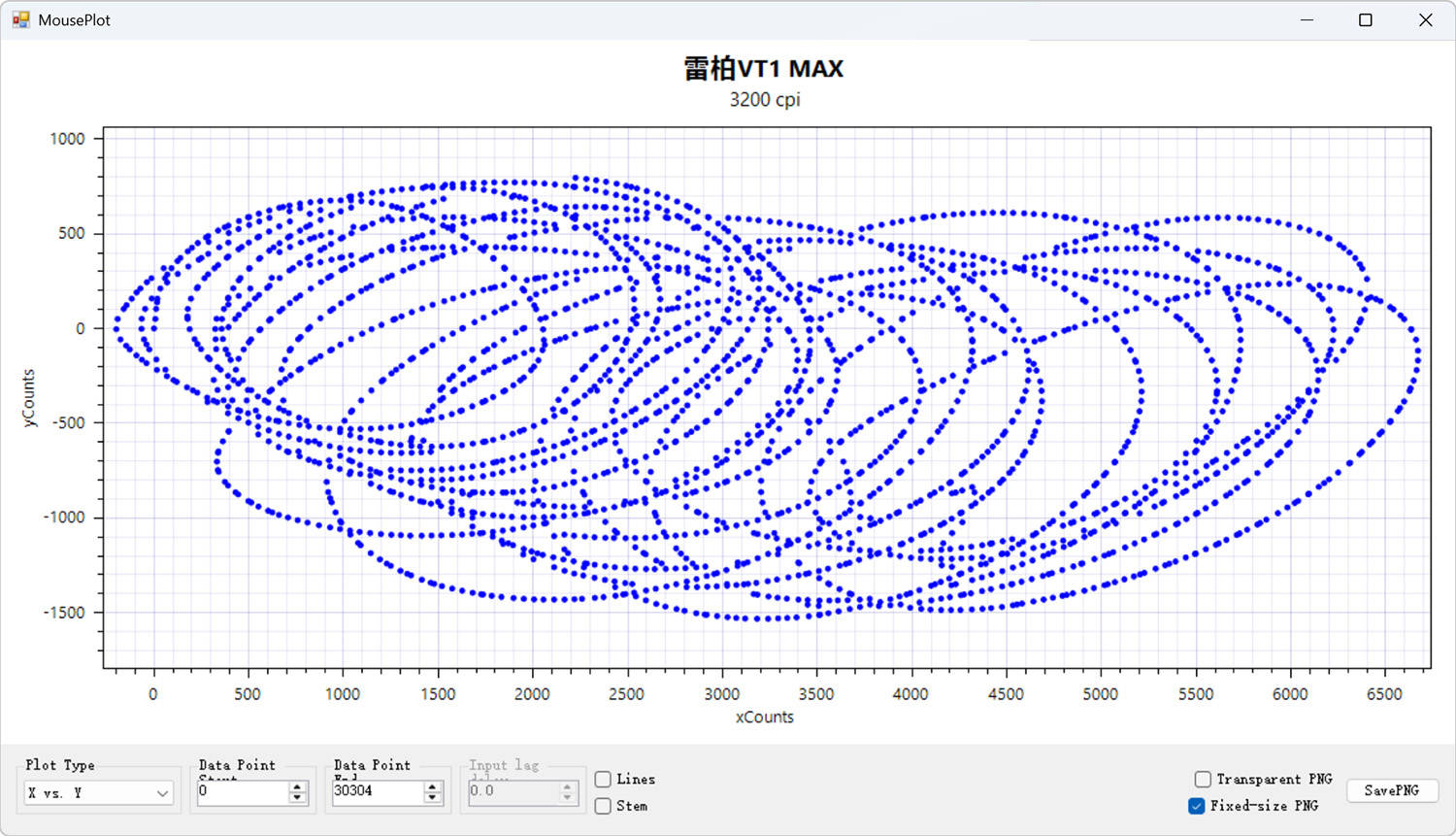This screenshot has height=836, width=1456.
Task: Click the Data Point End field showing 30304
Action: click(376, 792)
